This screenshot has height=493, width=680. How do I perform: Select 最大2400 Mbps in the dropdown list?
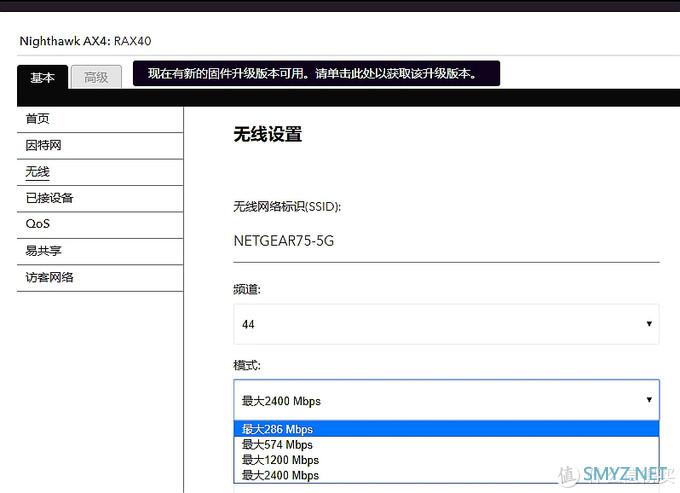point(446,475)
